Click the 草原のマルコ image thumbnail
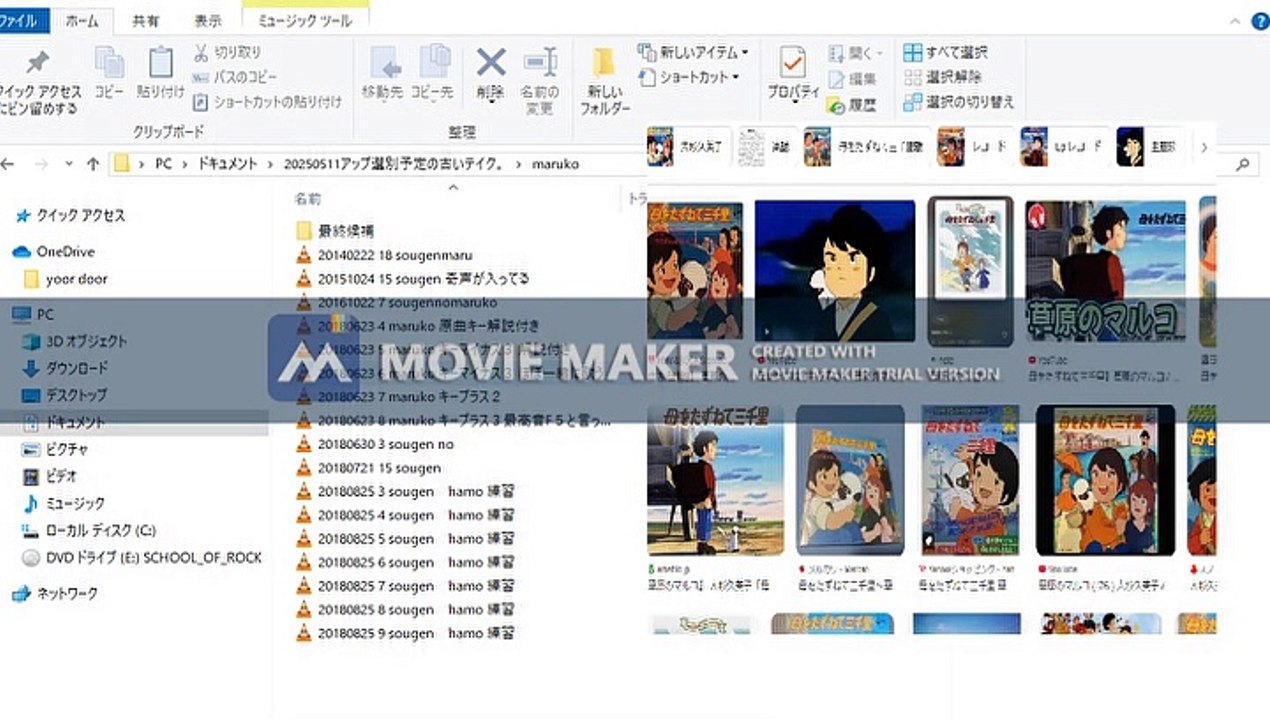Screen dimensions: 1270x720 click(1106, 270)
